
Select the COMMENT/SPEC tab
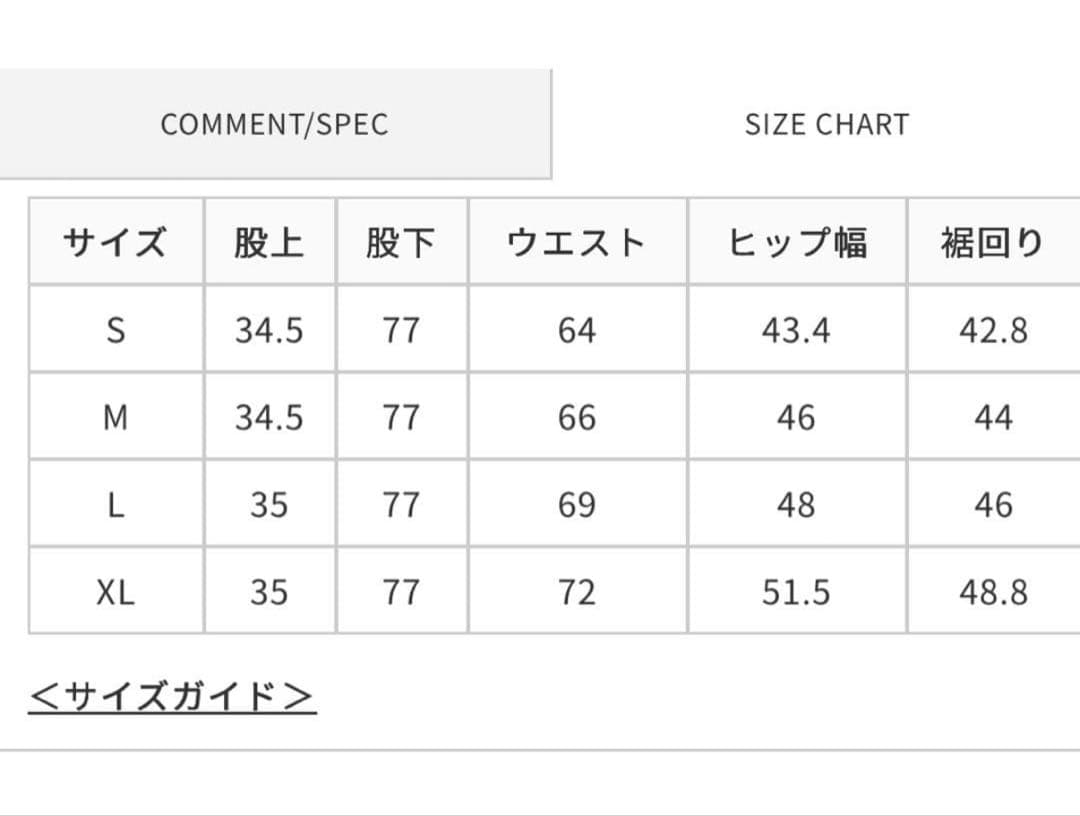(x=275, y=124)
